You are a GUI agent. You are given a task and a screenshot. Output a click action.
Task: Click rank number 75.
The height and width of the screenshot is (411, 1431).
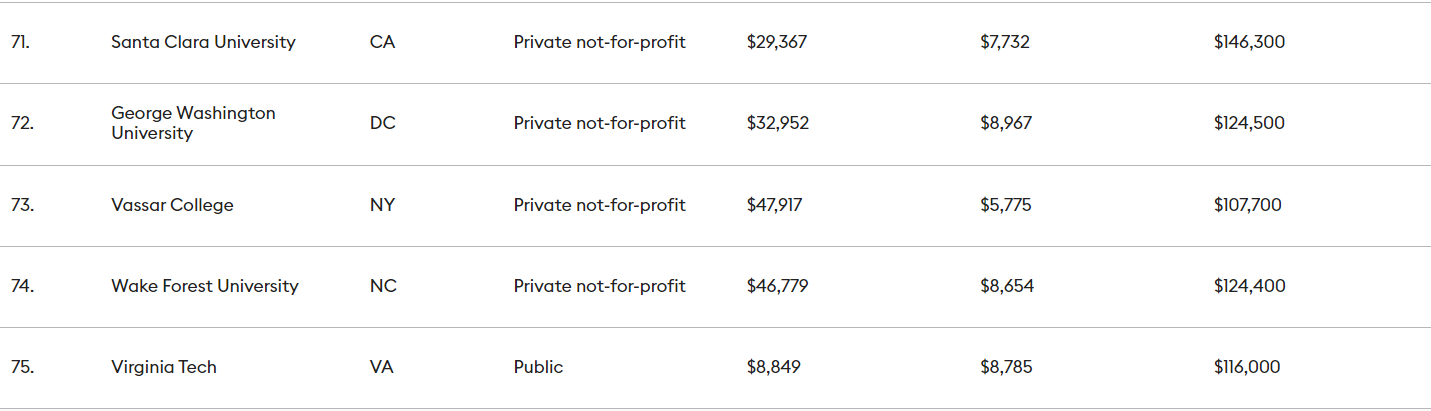22,367
